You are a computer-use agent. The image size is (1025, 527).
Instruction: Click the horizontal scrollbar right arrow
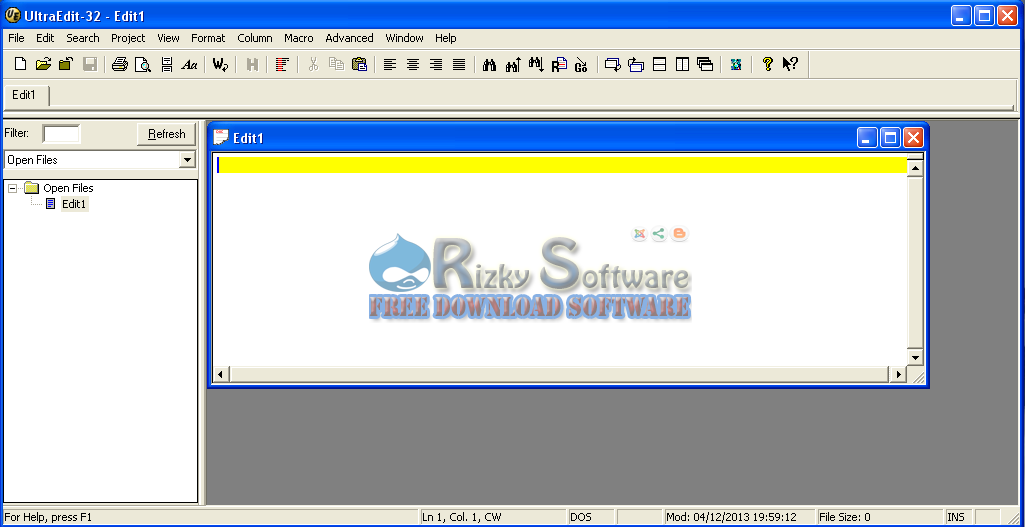click(898, 375)
